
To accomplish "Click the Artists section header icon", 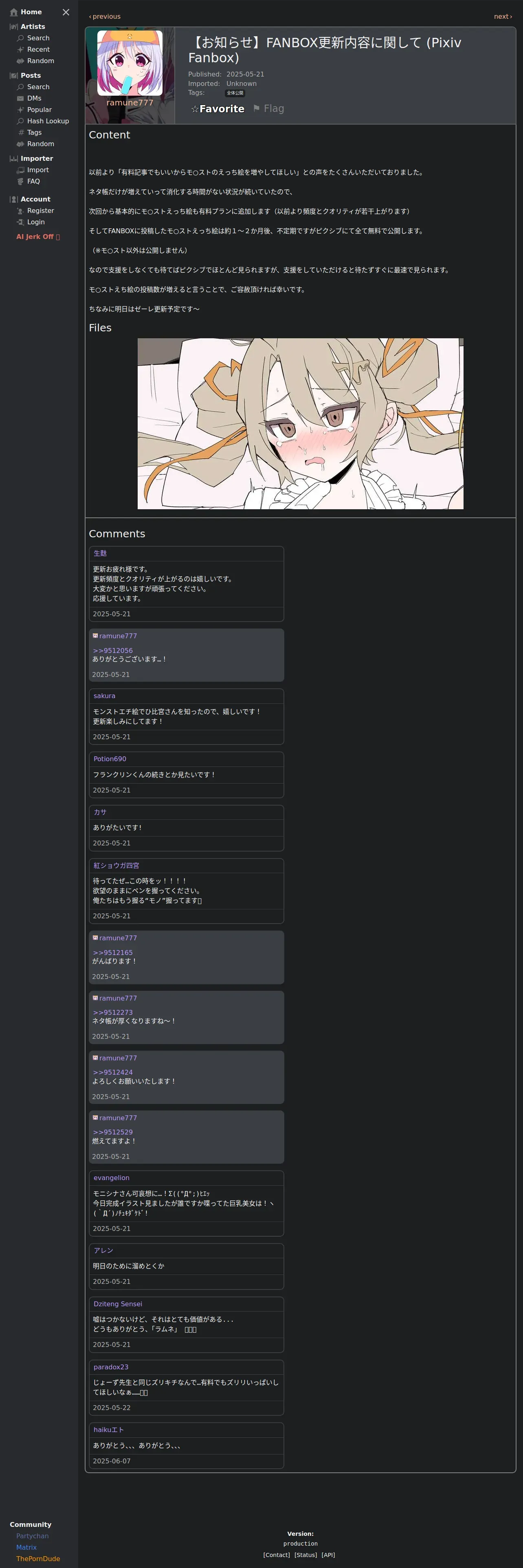I will [x=14, y=27].
